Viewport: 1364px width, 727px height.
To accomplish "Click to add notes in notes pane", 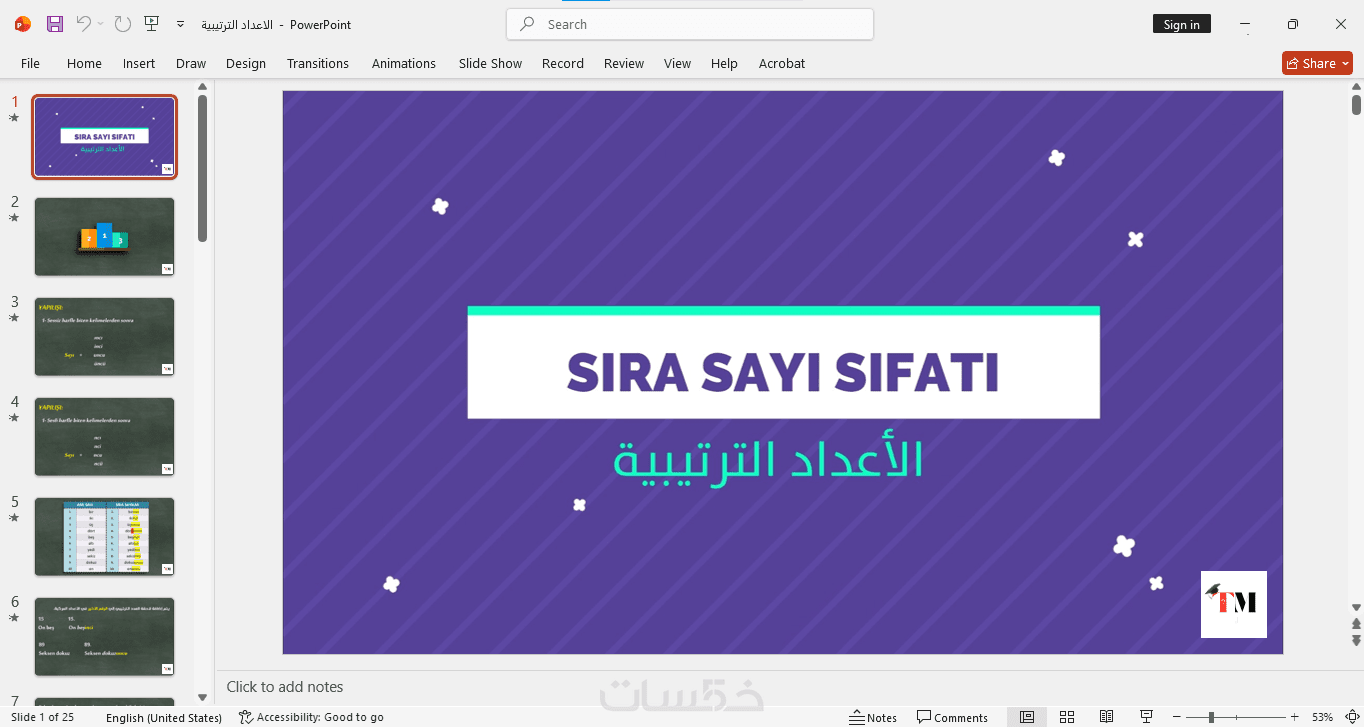I will 285,687.
